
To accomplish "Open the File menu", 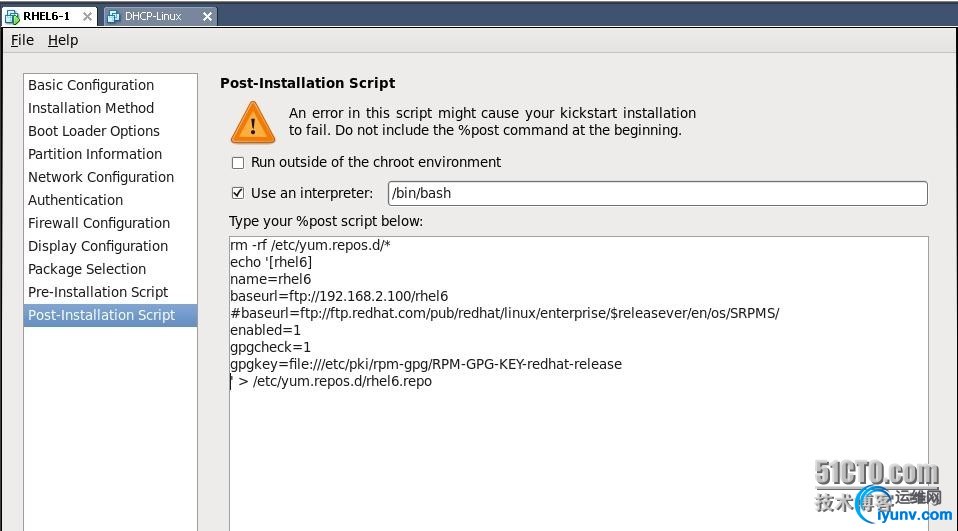I will (x=22, y=40).
